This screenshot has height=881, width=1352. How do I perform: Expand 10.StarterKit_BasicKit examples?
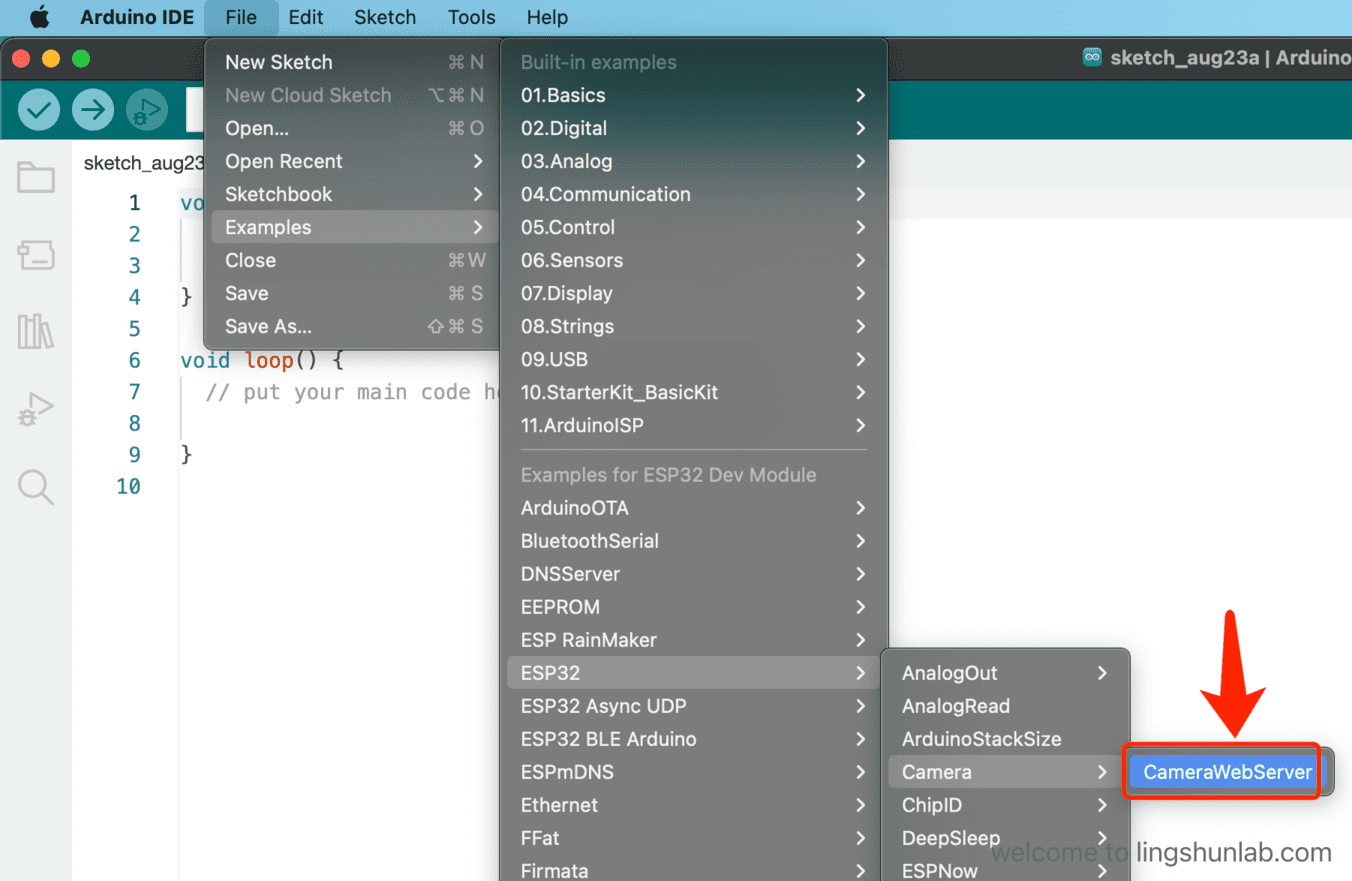[x=693, y=392]
